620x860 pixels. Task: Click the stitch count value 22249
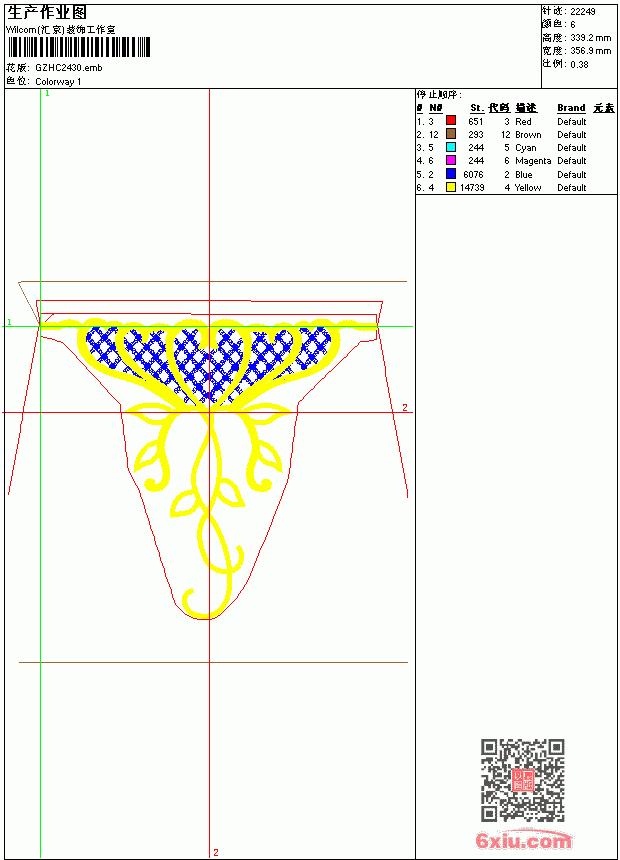[583, 12]
